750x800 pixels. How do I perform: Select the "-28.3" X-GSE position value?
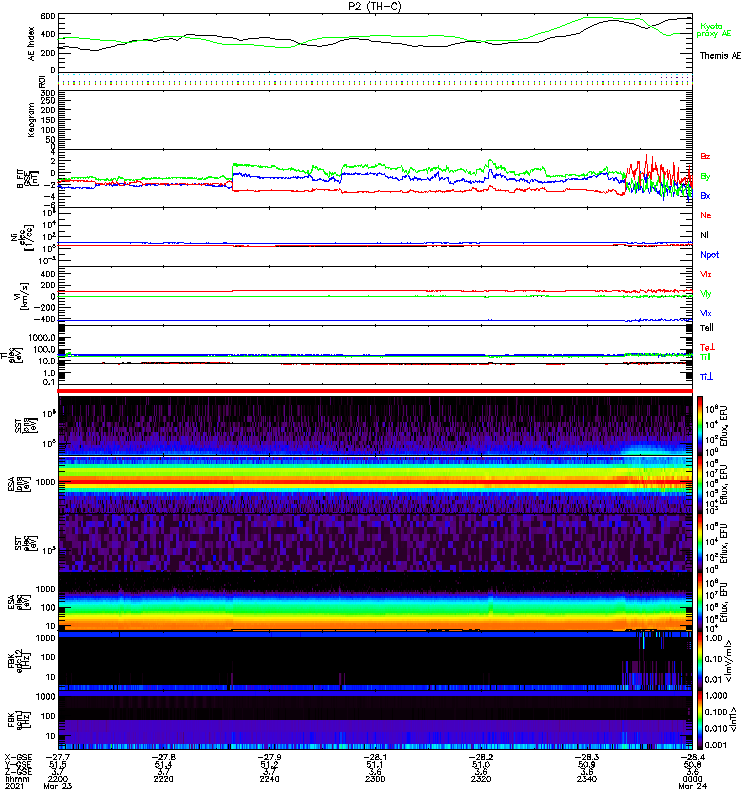click(x=586, y=757)
